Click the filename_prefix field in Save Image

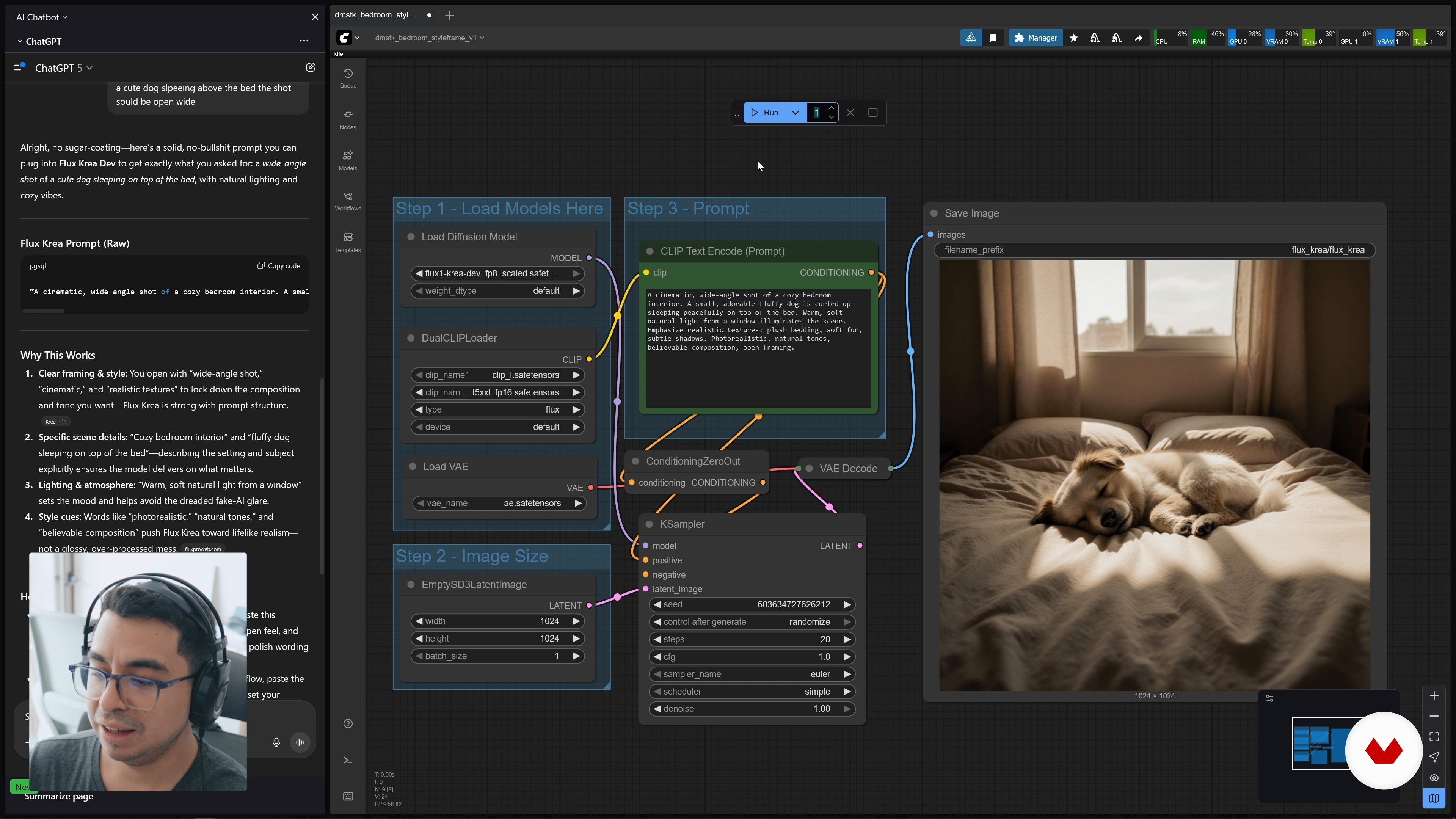click(1155, 250)
